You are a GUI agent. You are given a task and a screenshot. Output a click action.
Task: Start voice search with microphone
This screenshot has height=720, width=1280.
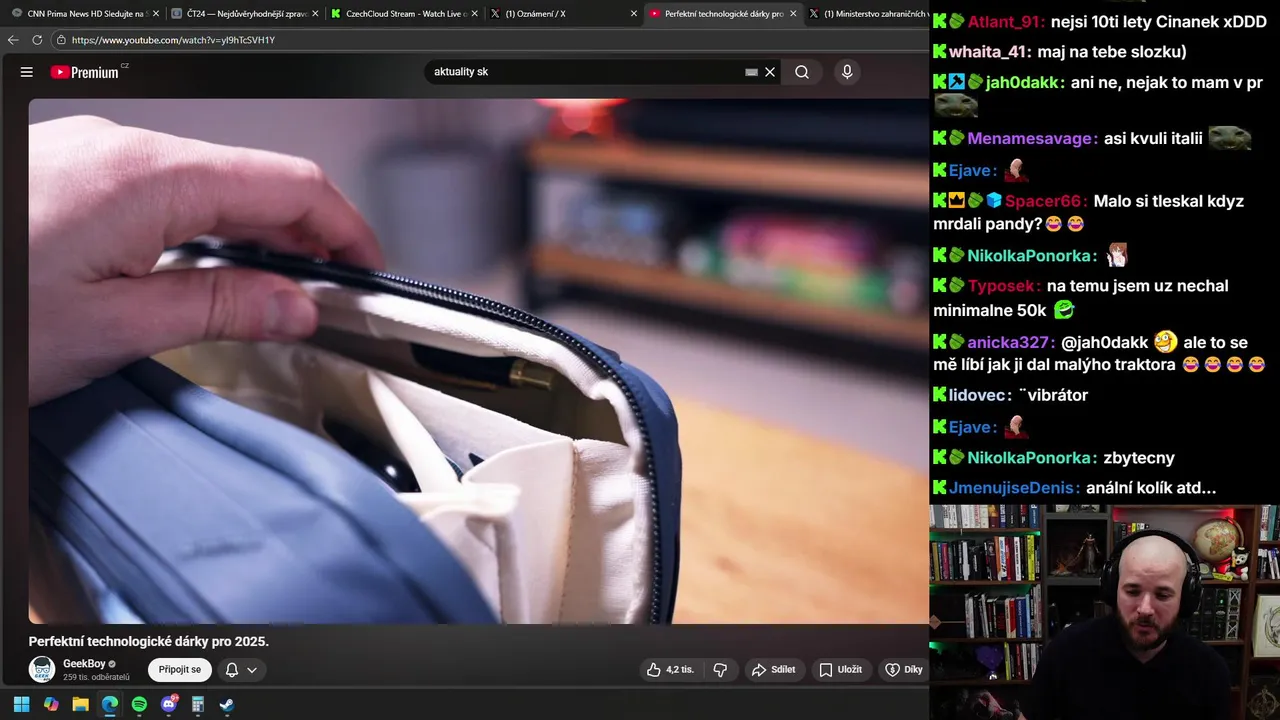[x=847, y=72]
